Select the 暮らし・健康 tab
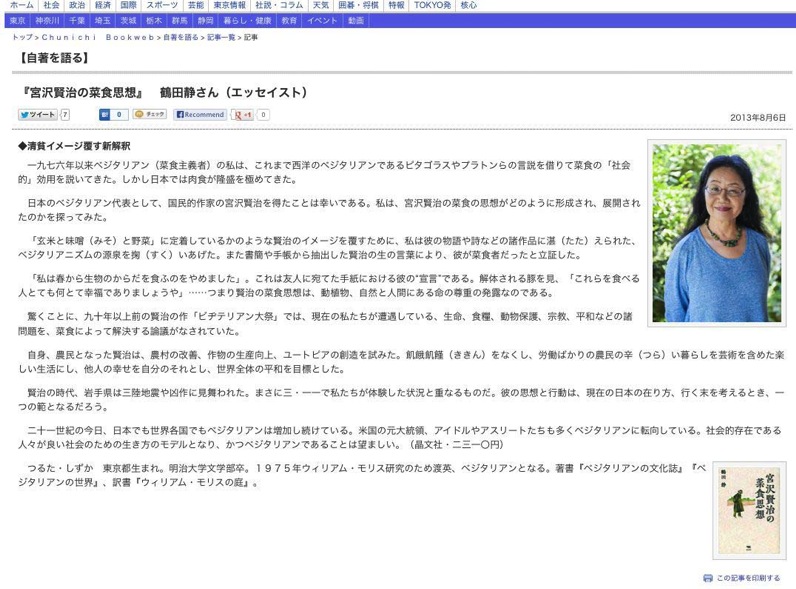Image resolution: width=796 pixels, height=589 pixels. point(247,21)
